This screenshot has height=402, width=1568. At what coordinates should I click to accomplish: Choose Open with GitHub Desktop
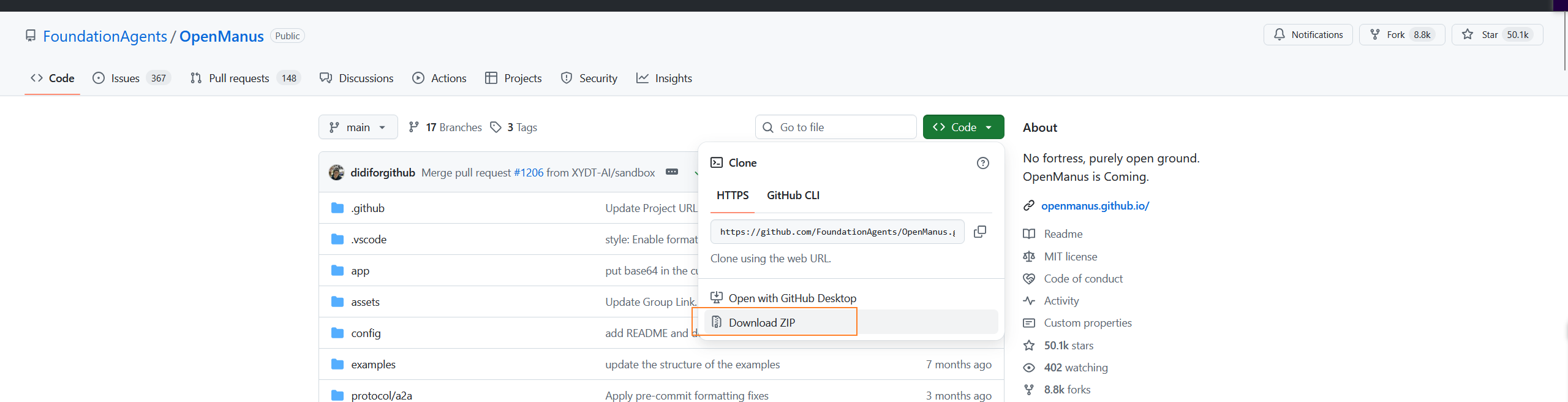(x=851, y=298)
